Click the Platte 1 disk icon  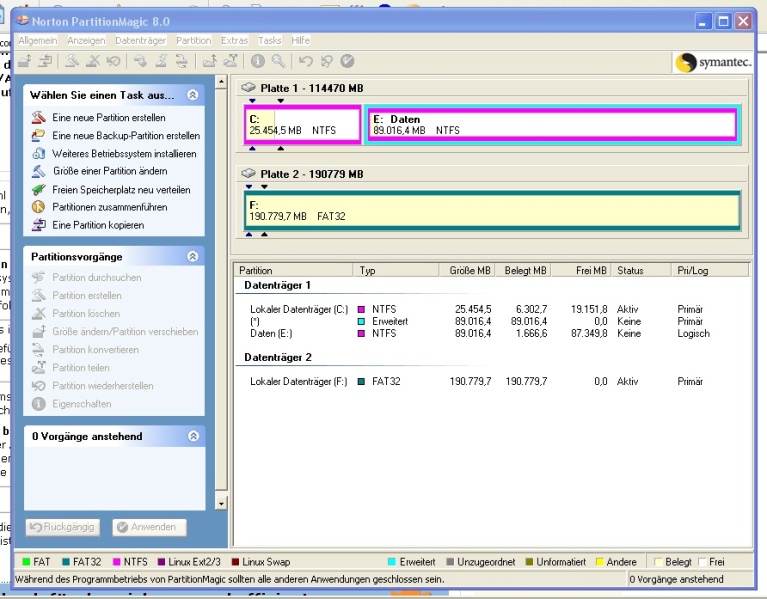click(248, 88)
